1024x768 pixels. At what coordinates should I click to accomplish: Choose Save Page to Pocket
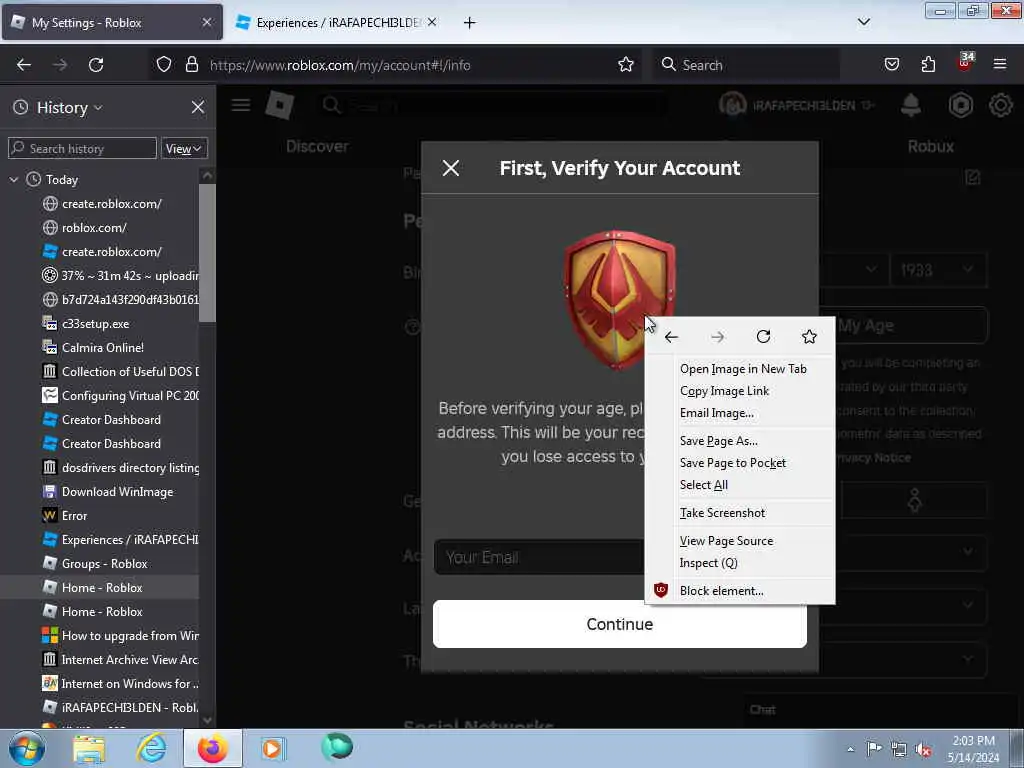coord(733,463)
